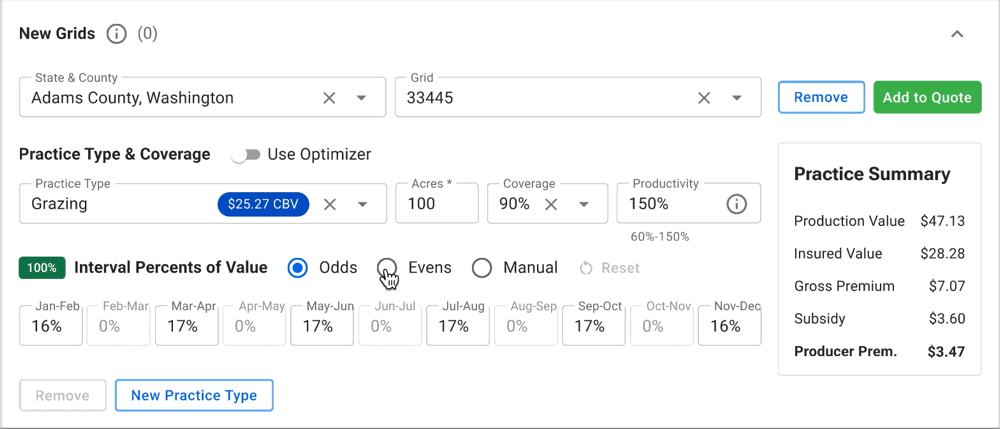This screenshot has width=1000, height=429.
Task: Click the Mar-Apr interval field
Action: [187, 326]
